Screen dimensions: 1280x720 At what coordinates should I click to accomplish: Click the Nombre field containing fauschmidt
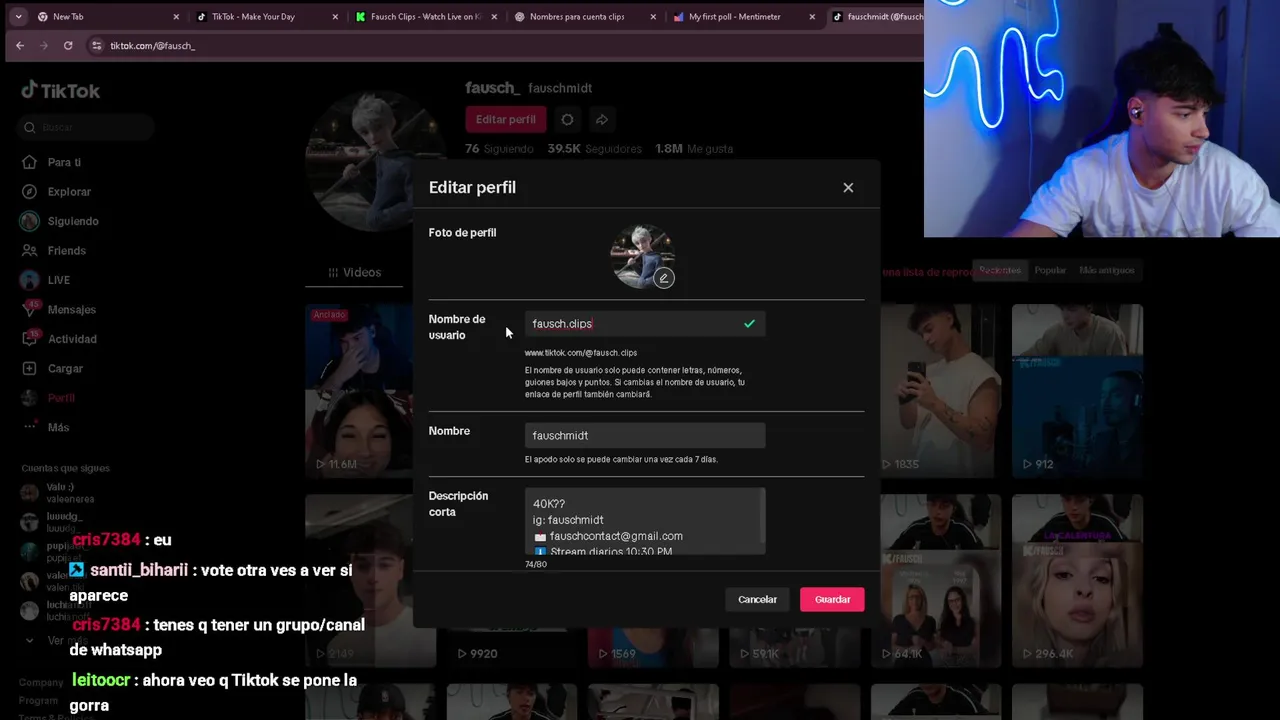tap(645, 435)
